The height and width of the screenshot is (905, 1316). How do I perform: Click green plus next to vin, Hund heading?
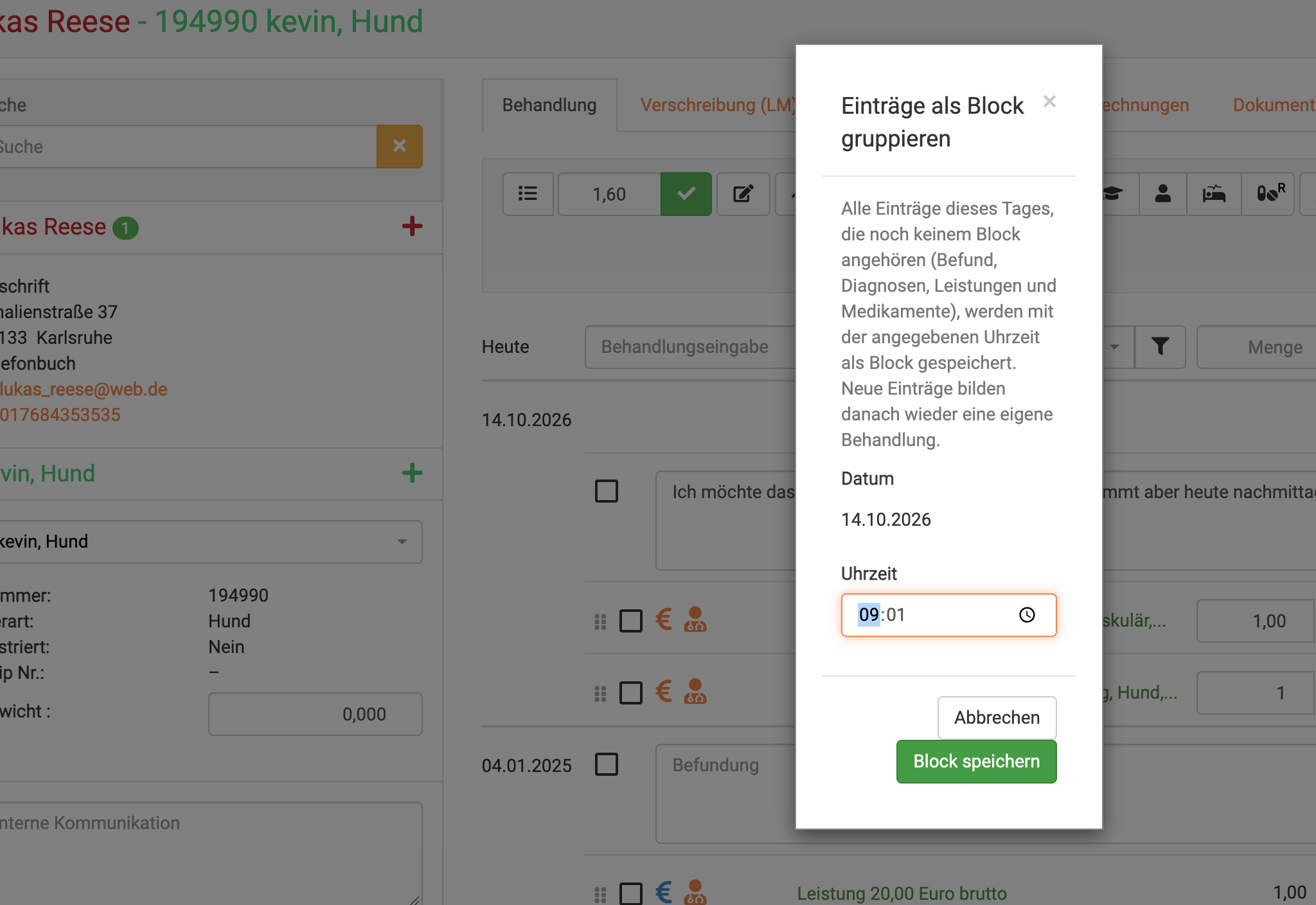pos(412,473)
